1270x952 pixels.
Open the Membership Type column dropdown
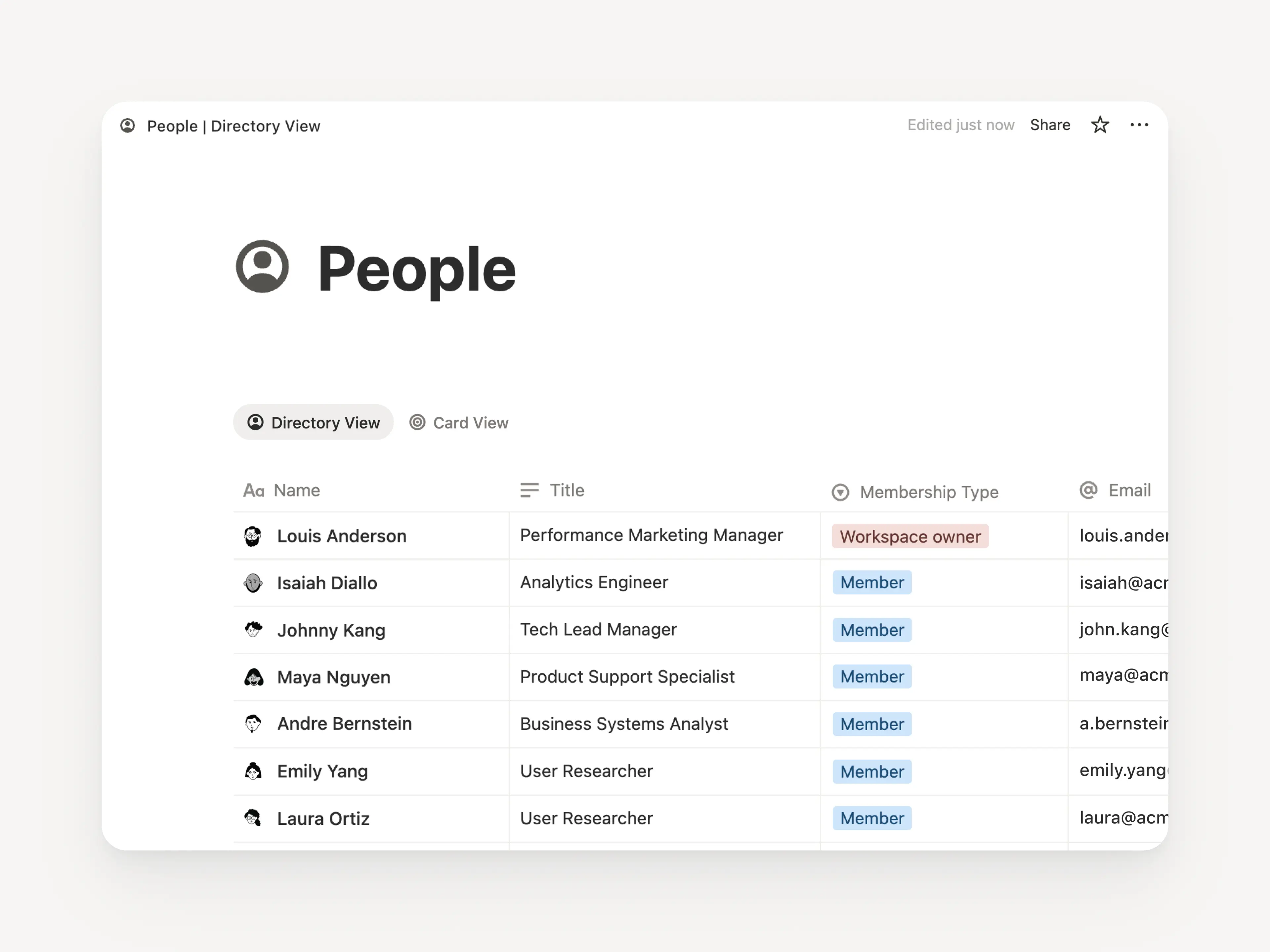(840, 492)
